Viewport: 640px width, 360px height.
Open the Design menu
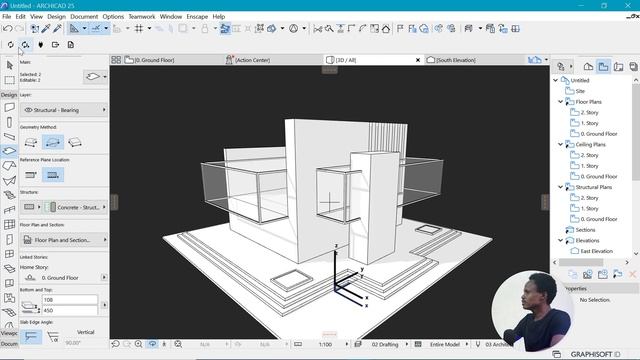click(x=56, y=17)
